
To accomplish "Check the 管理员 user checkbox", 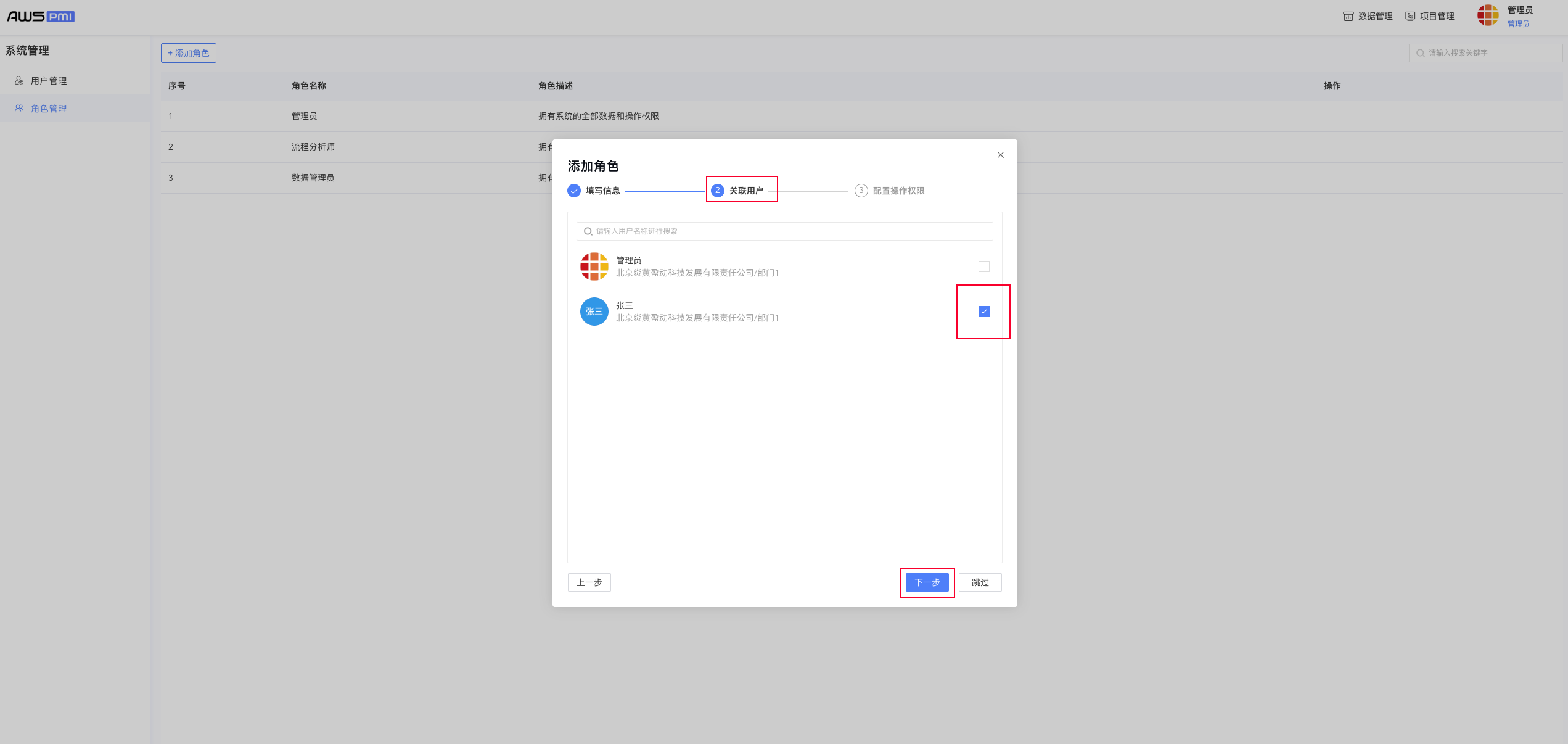I will point(984,267).
